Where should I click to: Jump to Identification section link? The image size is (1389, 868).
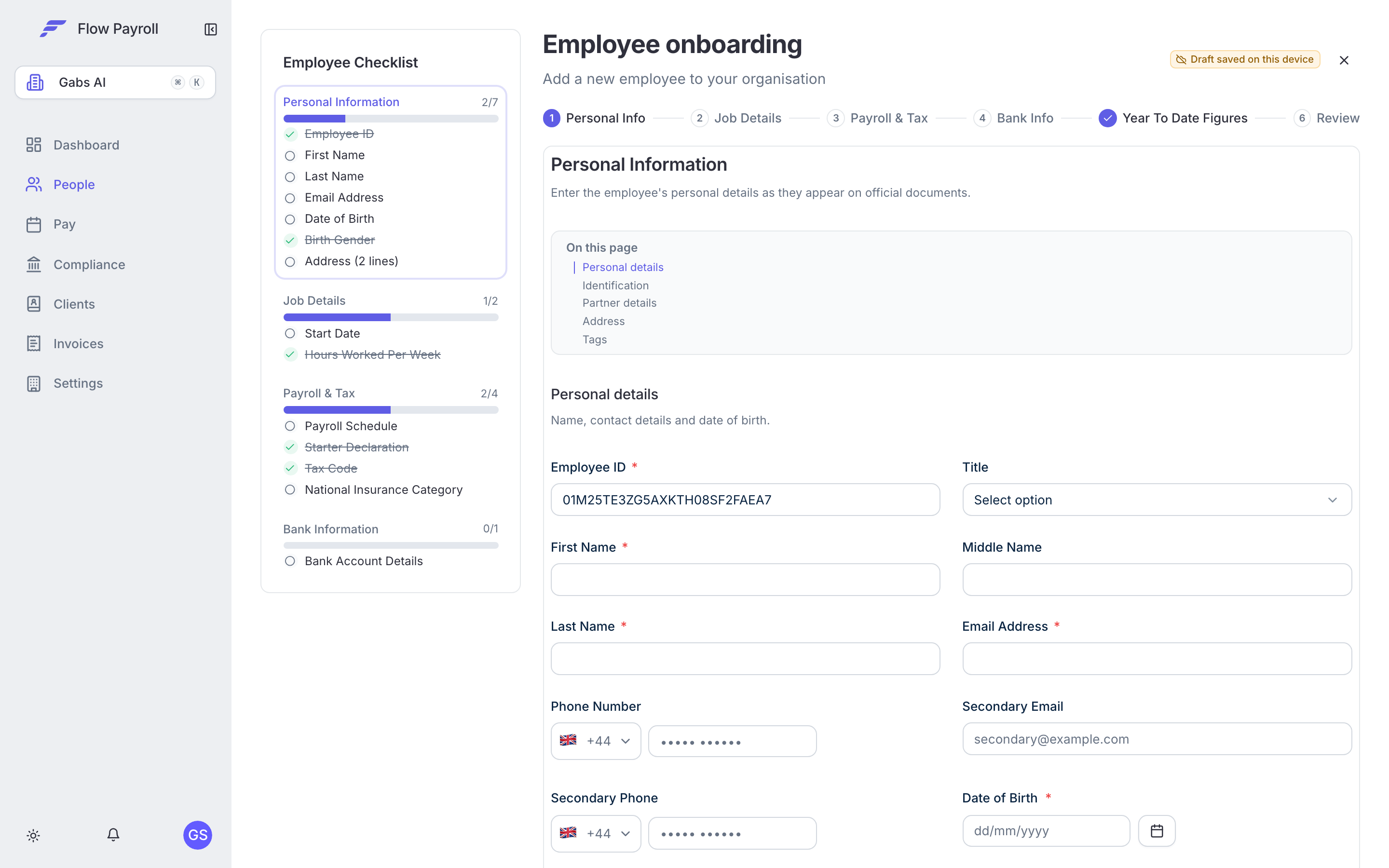point(615,285)
